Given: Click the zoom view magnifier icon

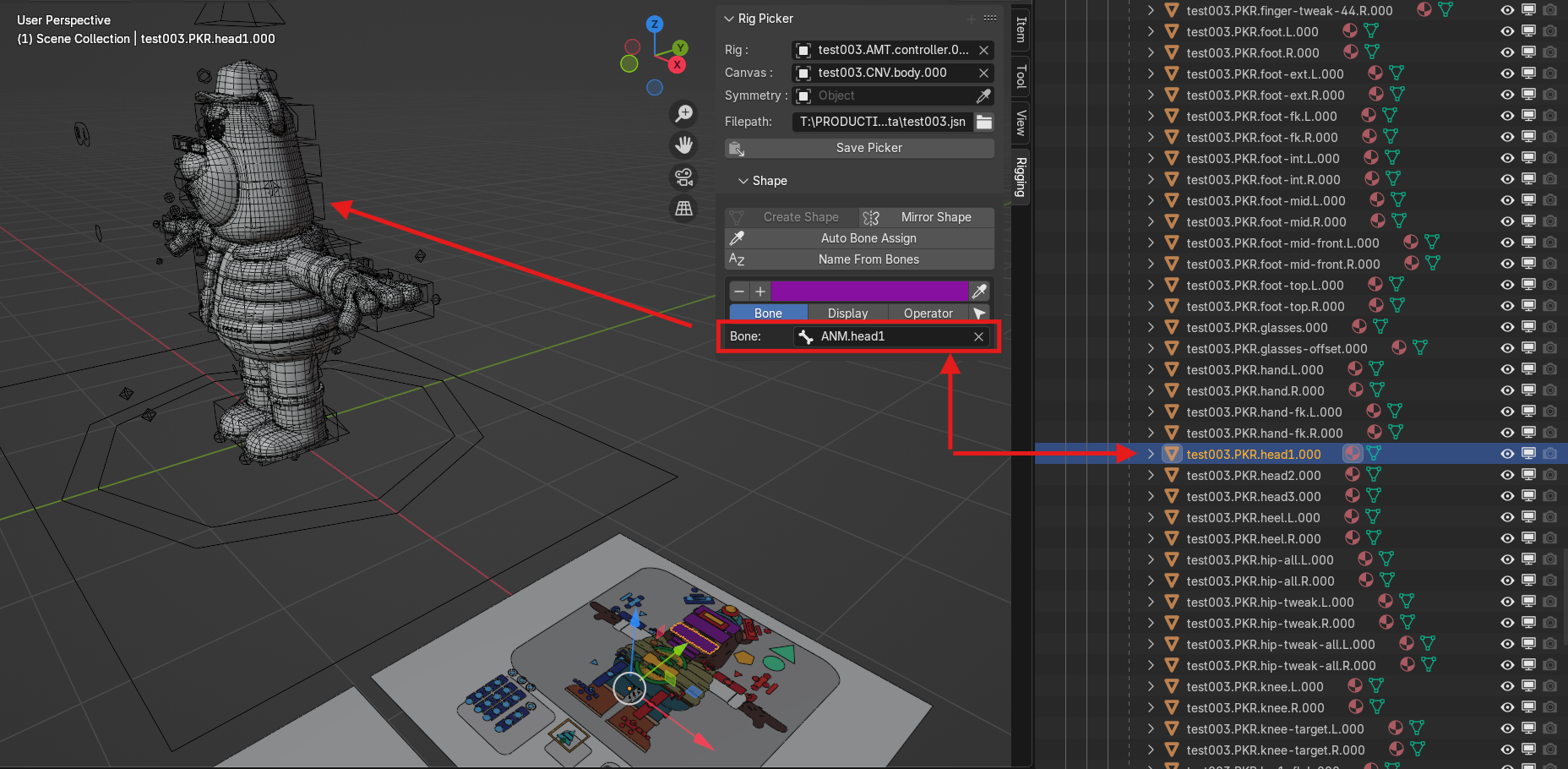Looking at the screenshot, I should [x=683, y=113].
